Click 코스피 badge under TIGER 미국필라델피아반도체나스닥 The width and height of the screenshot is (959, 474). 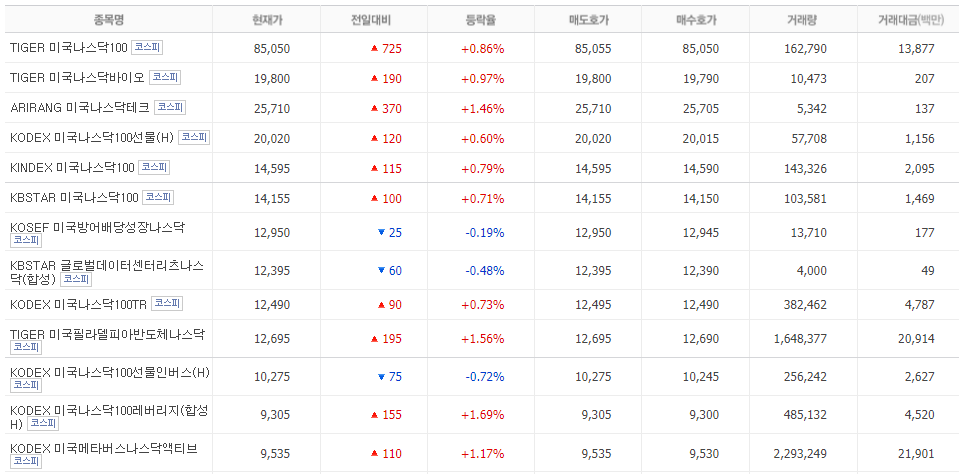(26, 347)
